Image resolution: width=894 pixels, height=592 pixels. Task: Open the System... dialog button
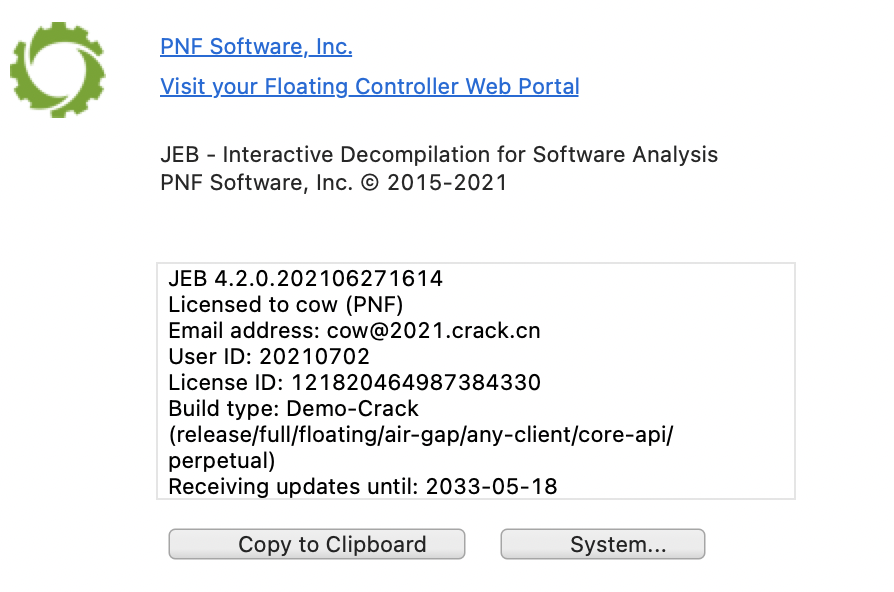[603, 544]
